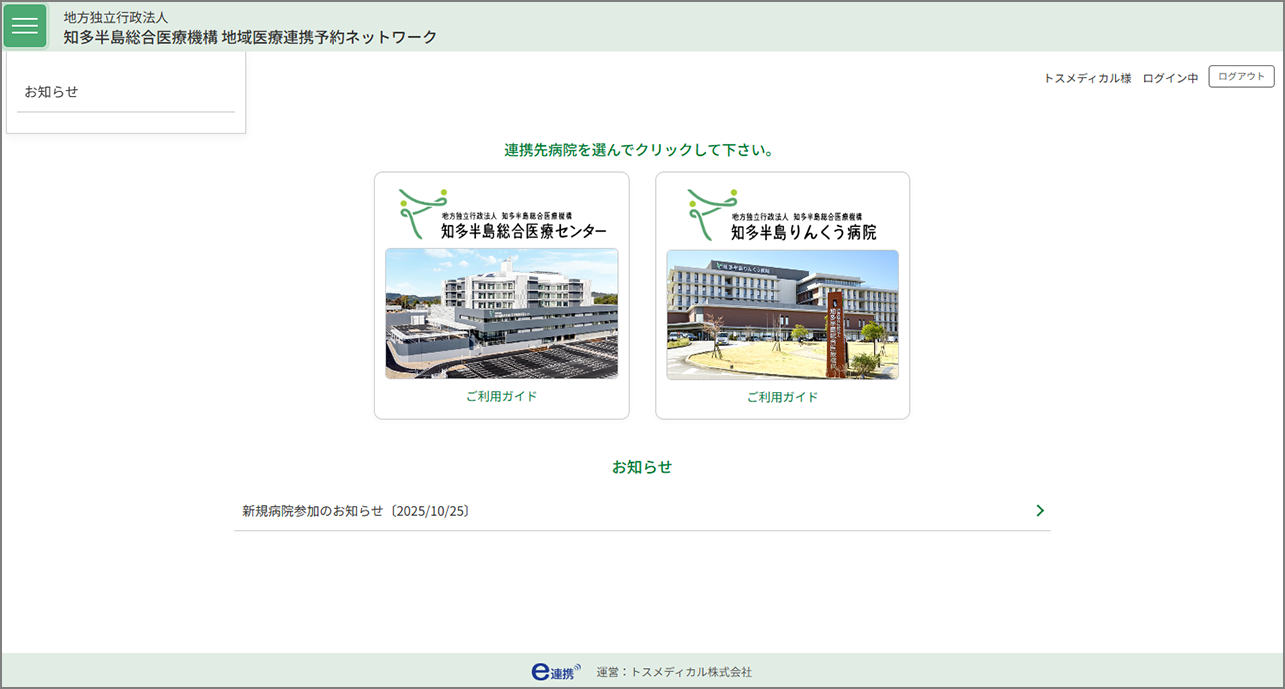Screen dimensions: 1285x689
Task: Click the 知多半島りんくう病院 name text
Action: pyautogui.click(x=803, y=232)
